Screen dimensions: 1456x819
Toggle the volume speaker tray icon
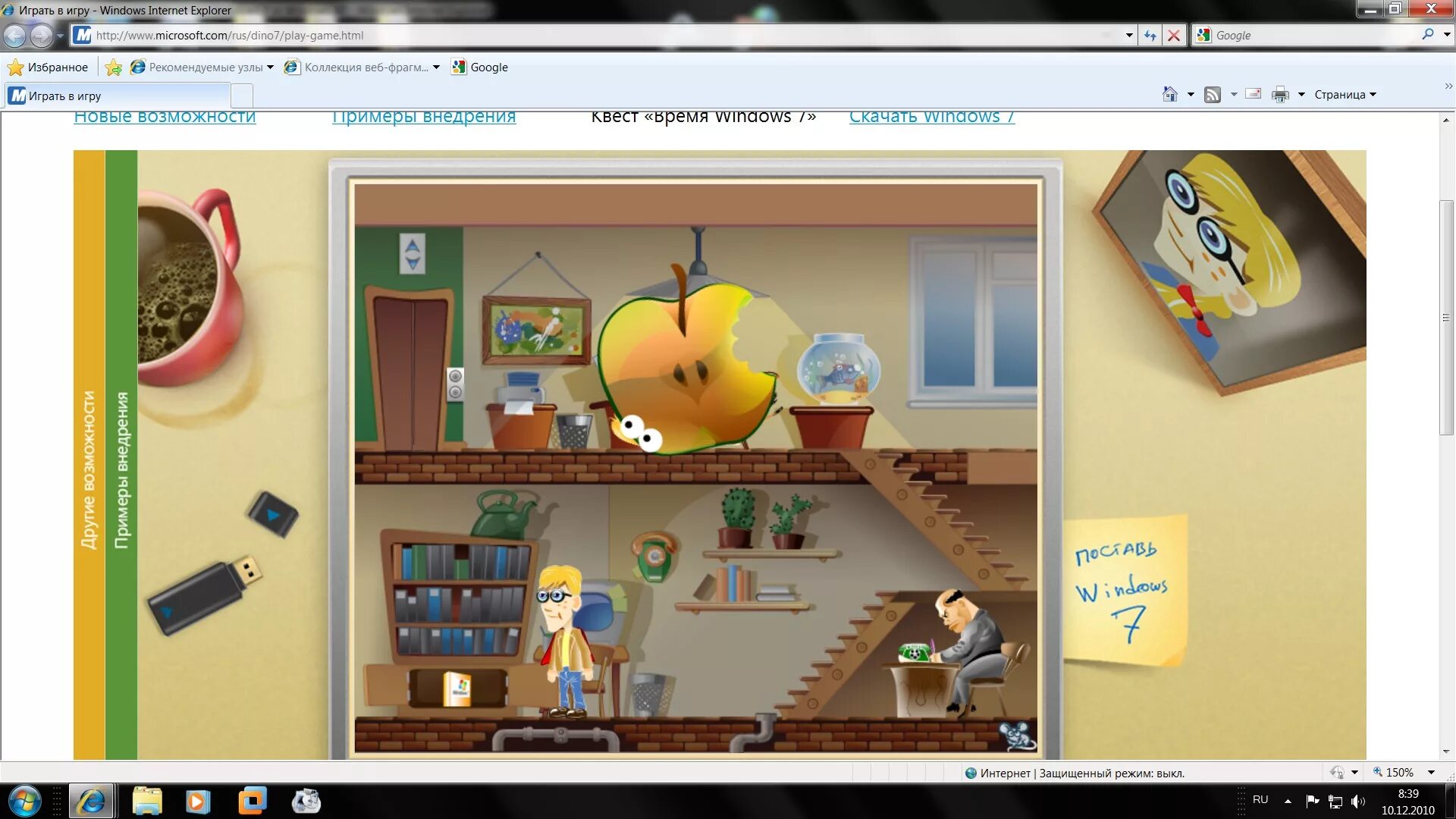[x=1357, y=801]
